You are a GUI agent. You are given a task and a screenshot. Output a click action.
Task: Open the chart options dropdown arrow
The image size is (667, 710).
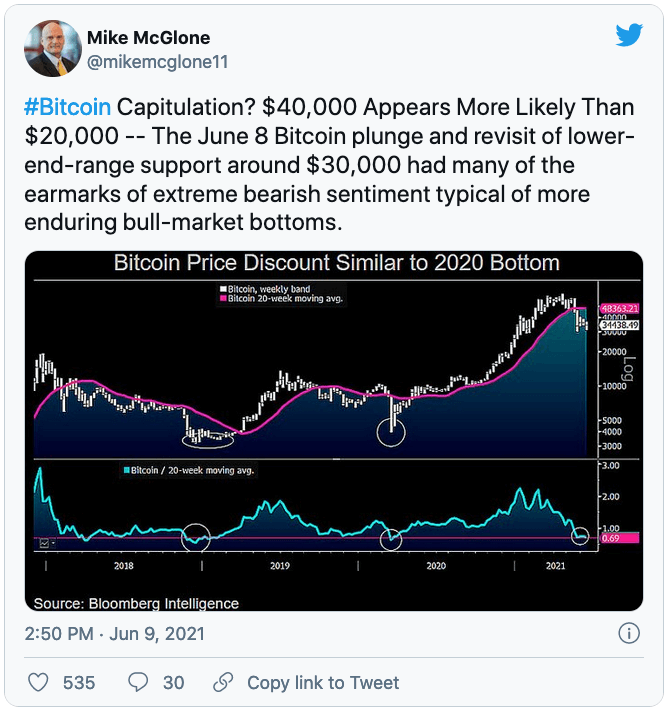pos(53,542)
